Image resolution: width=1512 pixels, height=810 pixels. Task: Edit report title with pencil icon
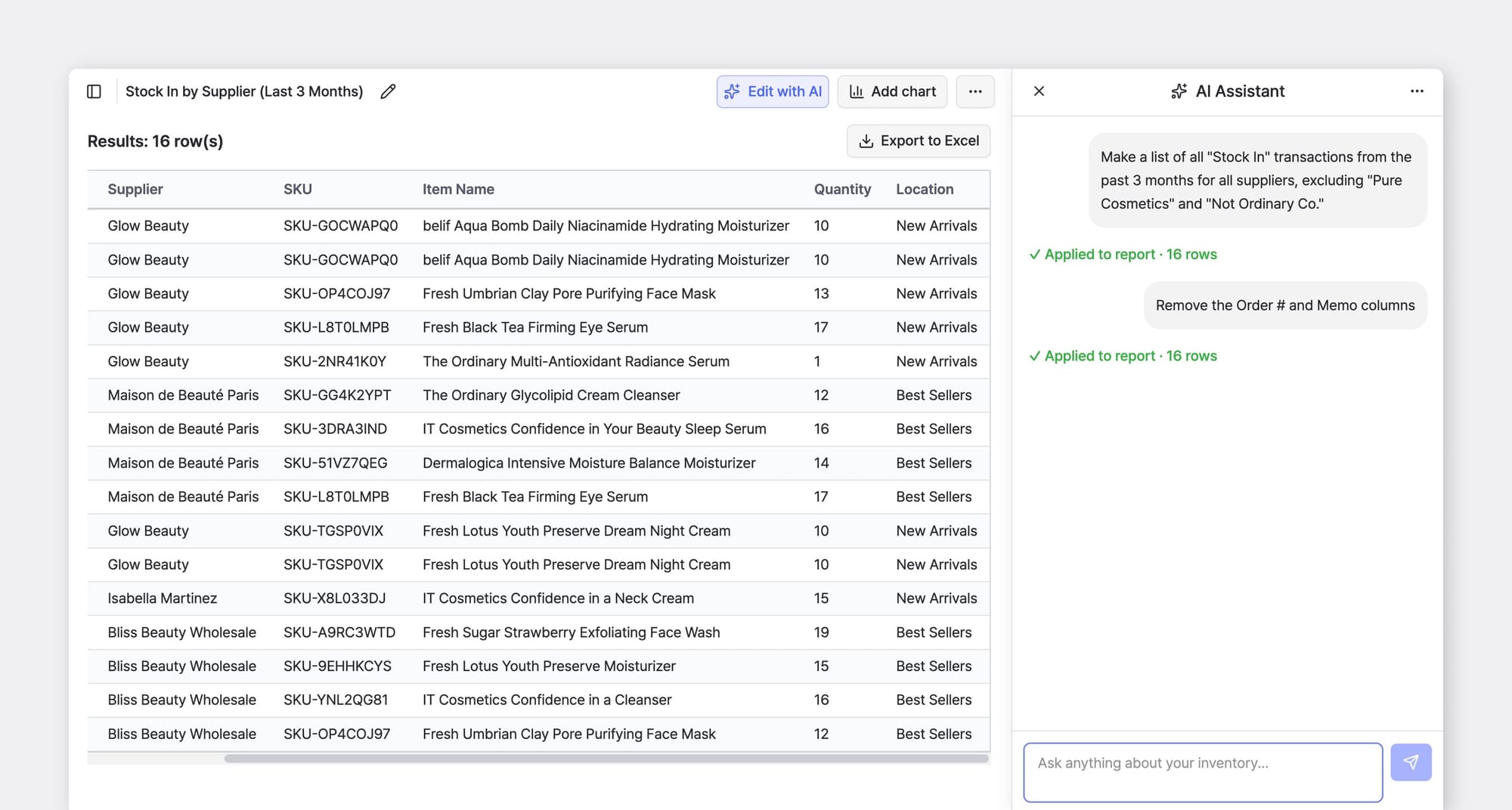point(388,91)
